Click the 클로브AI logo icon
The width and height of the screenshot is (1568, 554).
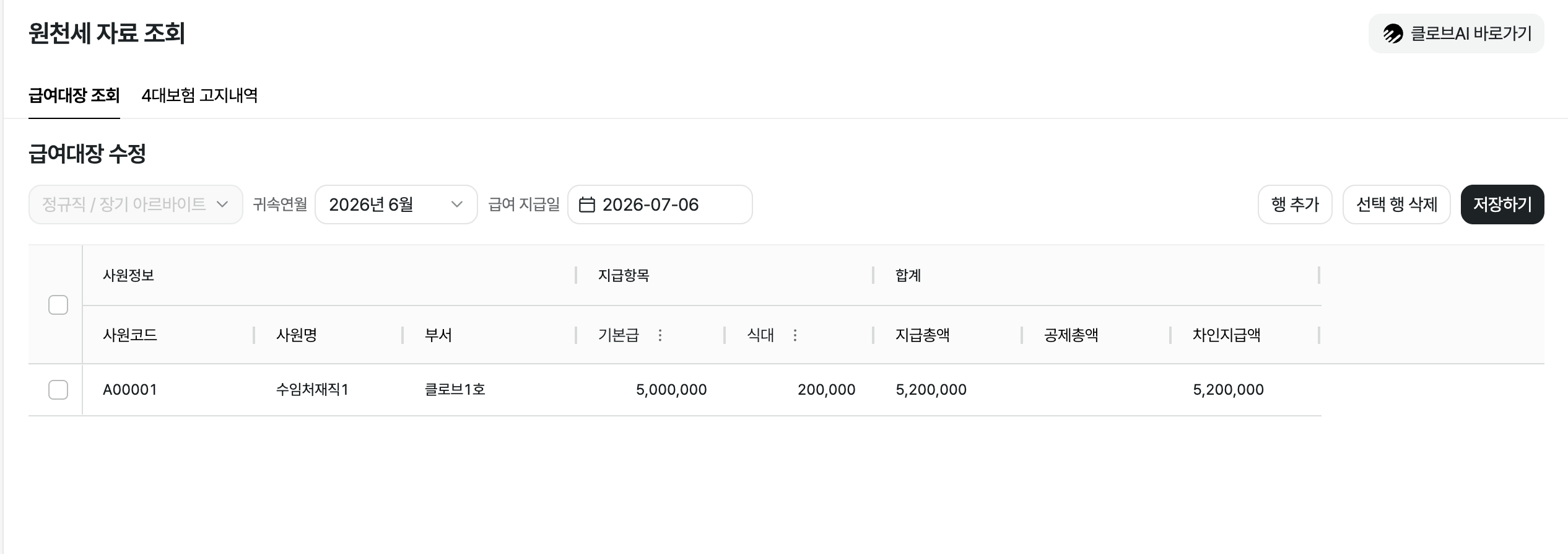pos(1393,33)
